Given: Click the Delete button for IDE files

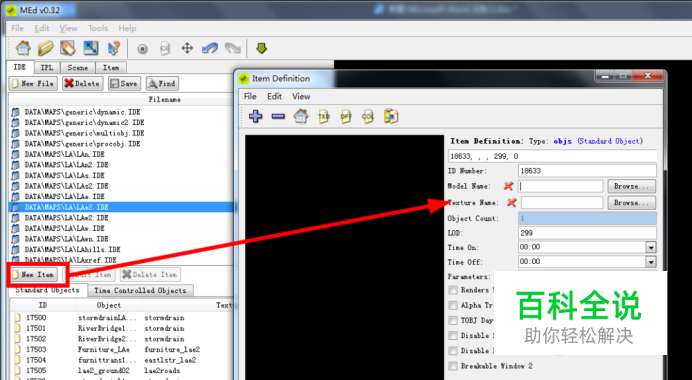Looking at the screenshot, I should click(83, 83).
